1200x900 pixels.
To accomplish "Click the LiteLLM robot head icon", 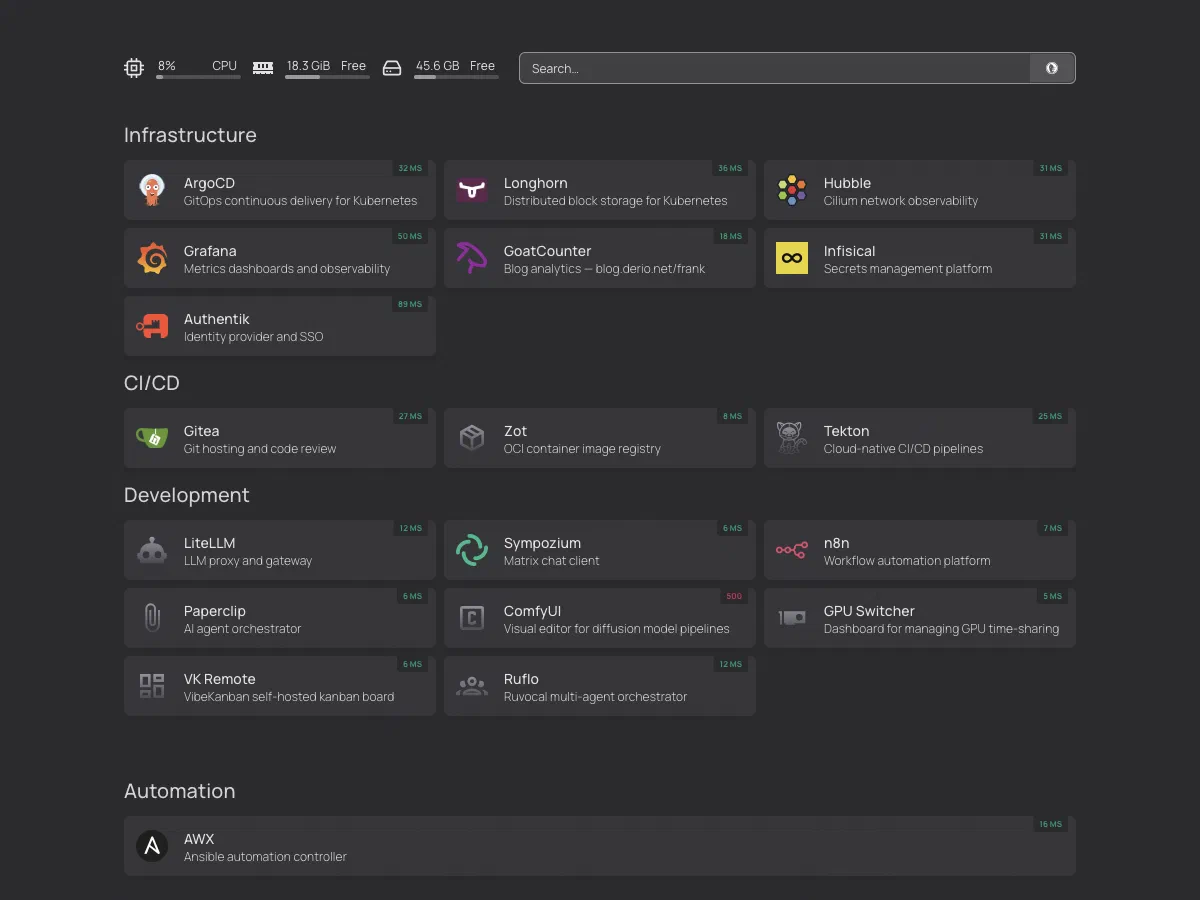I will (x=152, y=550).
